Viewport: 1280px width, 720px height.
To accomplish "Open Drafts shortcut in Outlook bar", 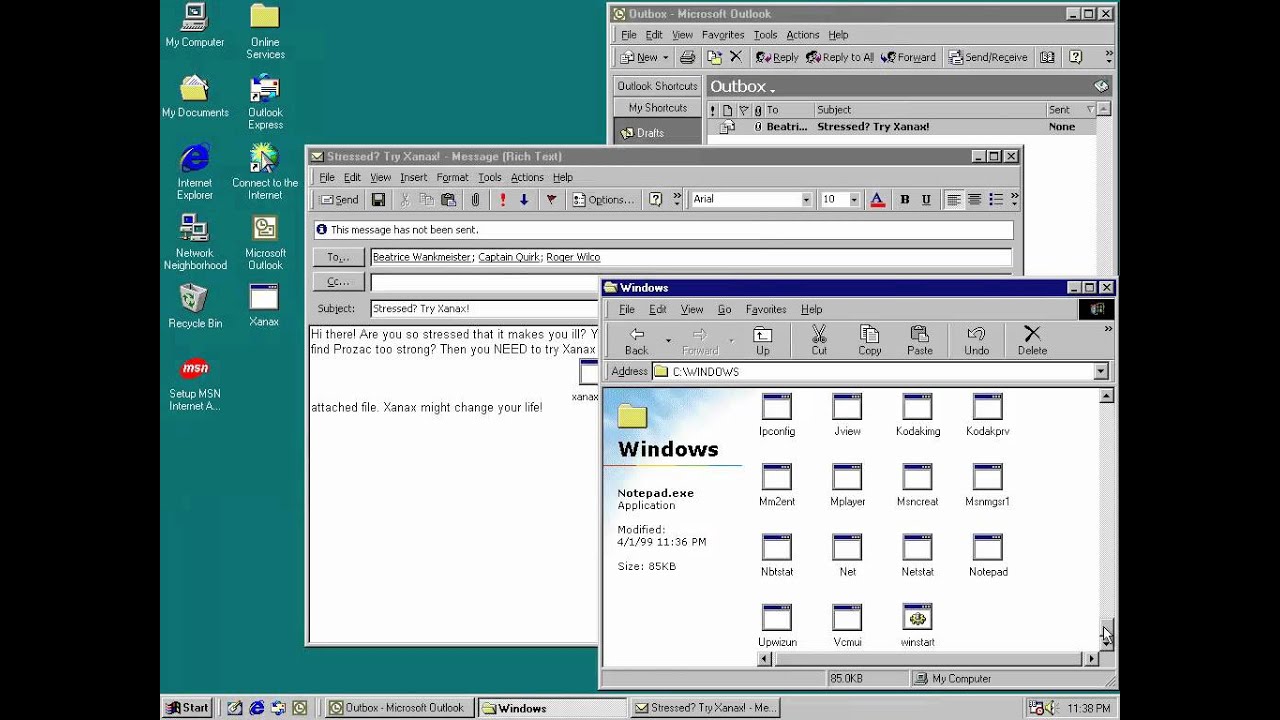I will [x=642, y=133].
